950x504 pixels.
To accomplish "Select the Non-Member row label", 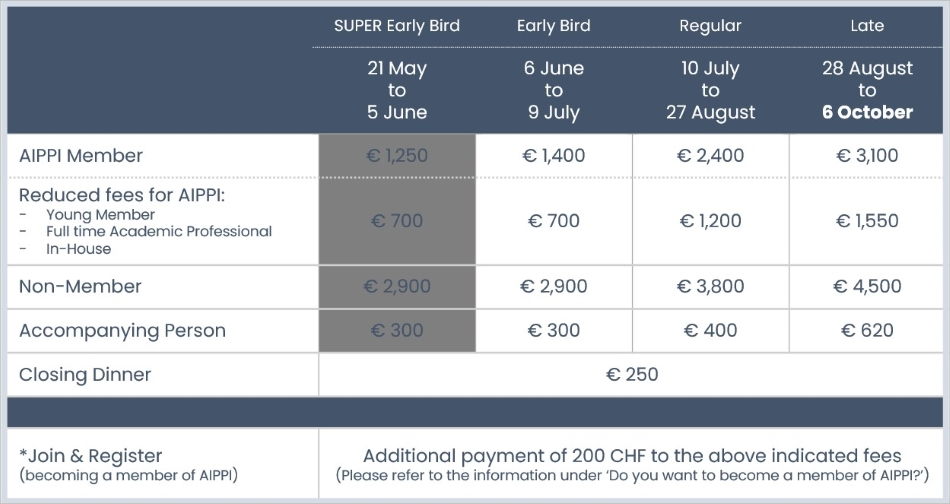I will click(x=80, y=287).
